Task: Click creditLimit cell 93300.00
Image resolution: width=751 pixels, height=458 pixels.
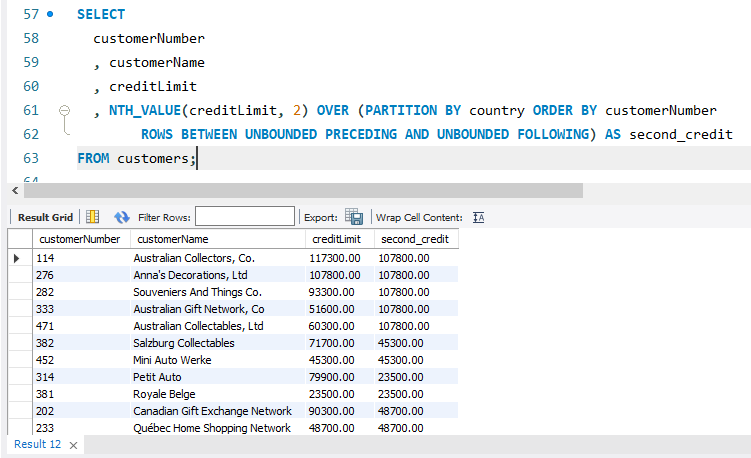Action: pyautogui.click(x=340, y=292)
